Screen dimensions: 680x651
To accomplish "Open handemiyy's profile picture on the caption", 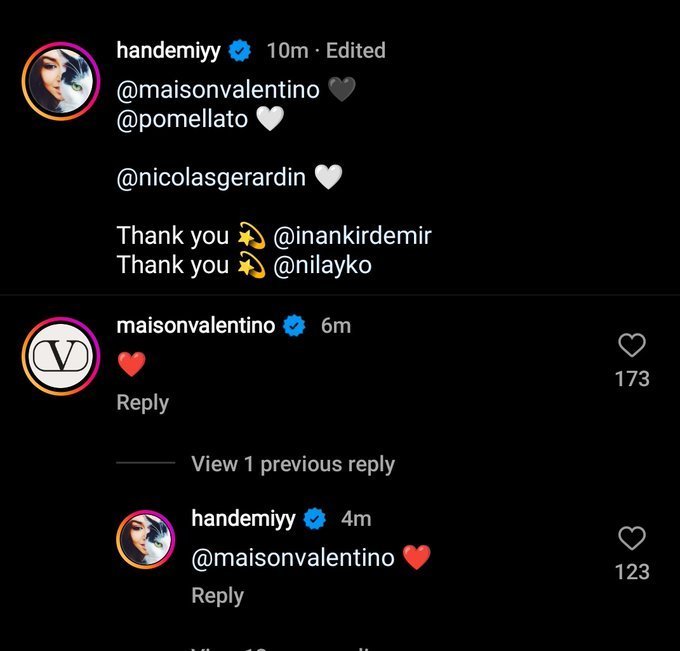I will 59,80.
